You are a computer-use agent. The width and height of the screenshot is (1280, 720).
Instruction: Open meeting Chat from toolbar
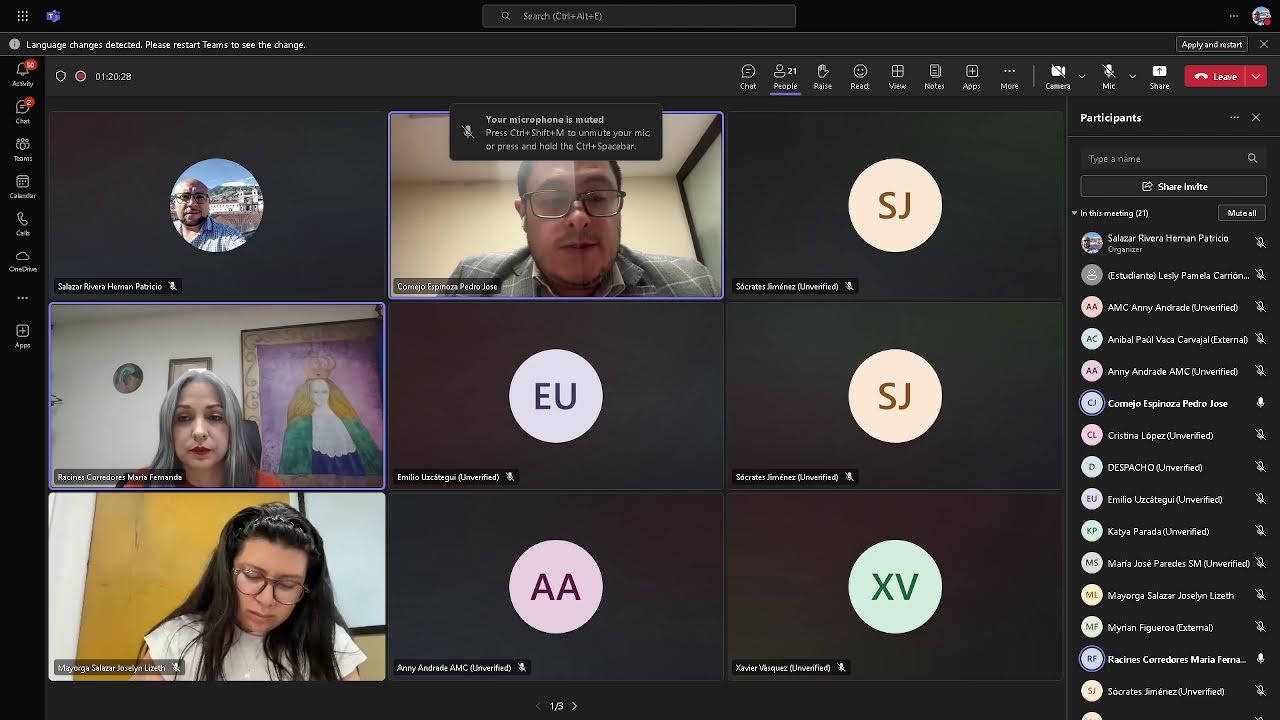tap(748, 76)
